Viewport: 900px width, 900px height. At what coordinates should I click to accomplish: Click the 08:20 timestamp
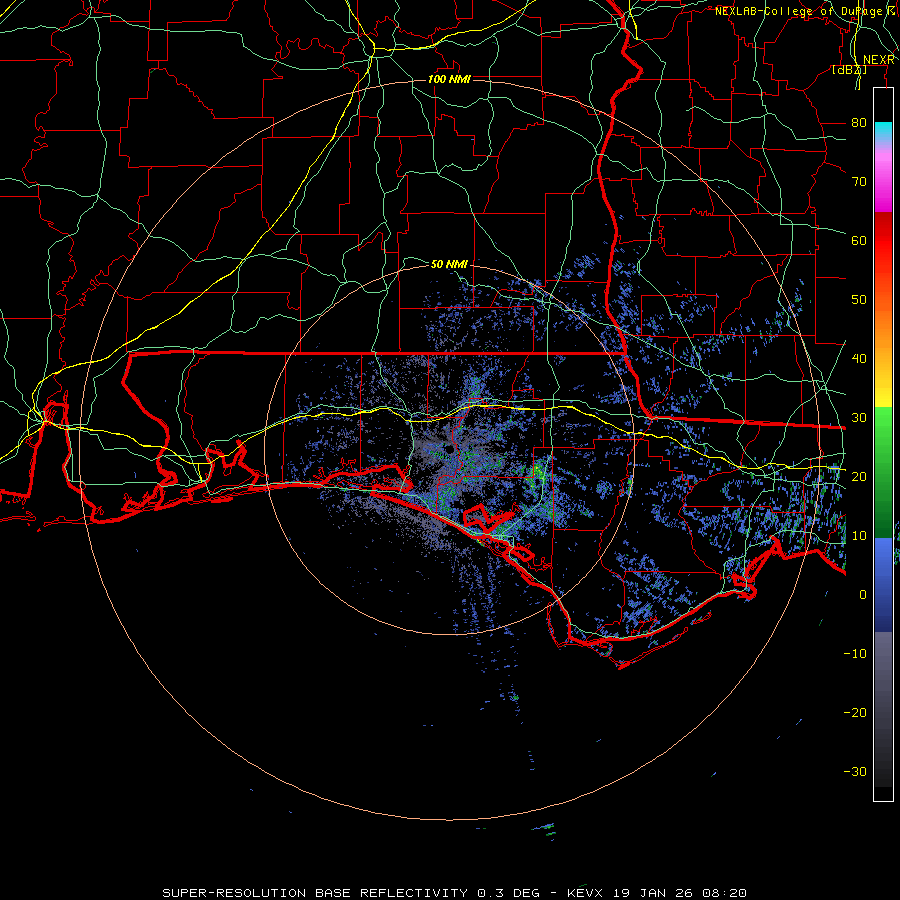pos(726,893)
